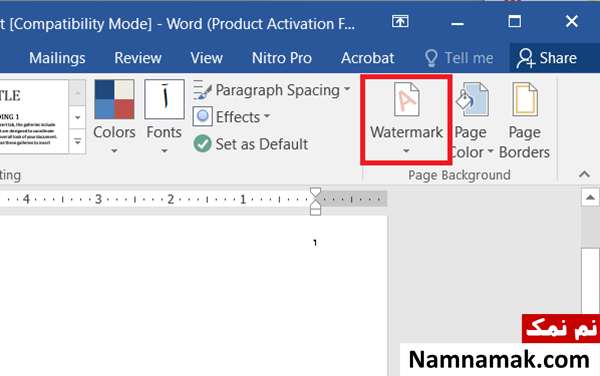Open the theme Colors gallery
This screenshot has width=600, height=376.
114,117
